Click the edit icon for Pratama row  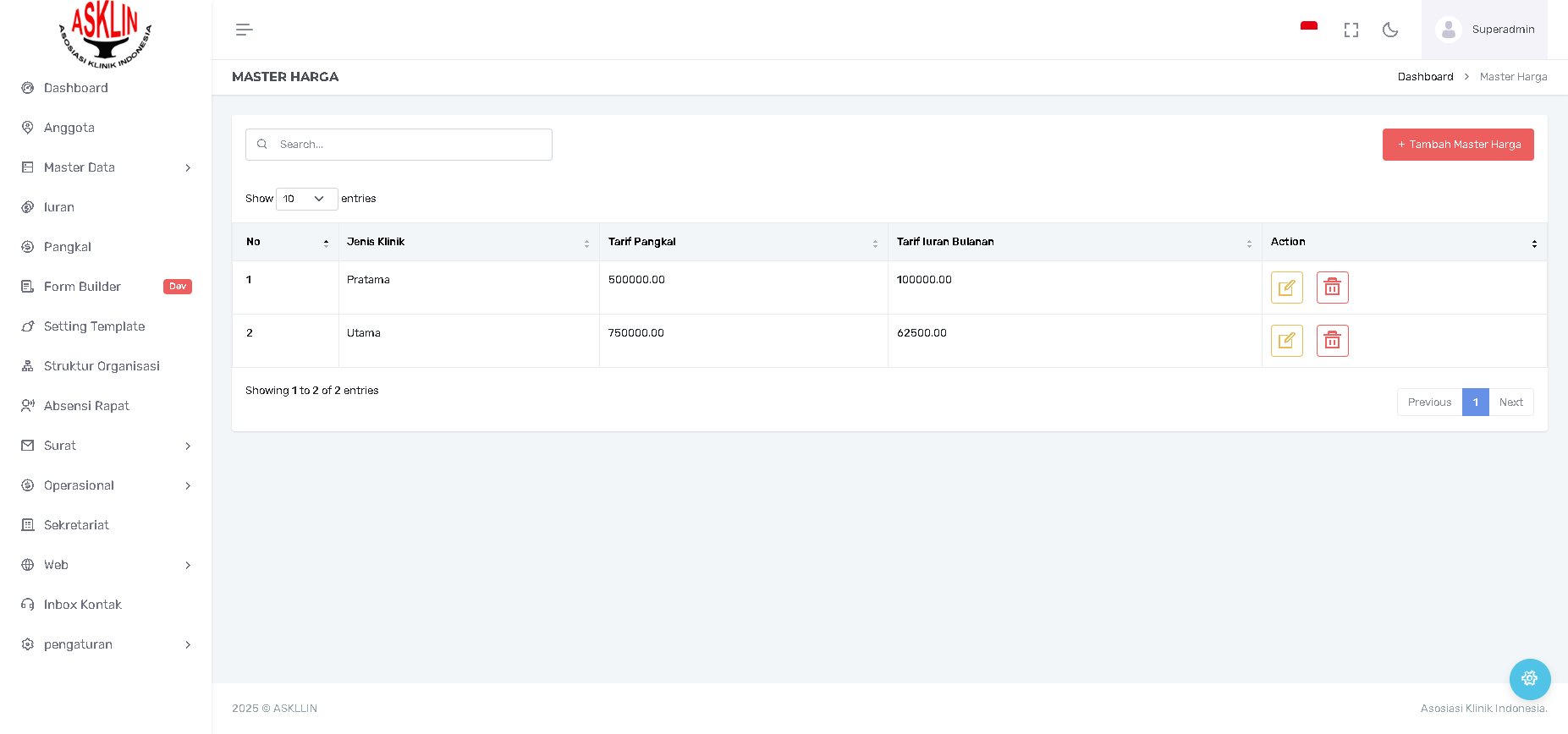tap(1286, 288)
